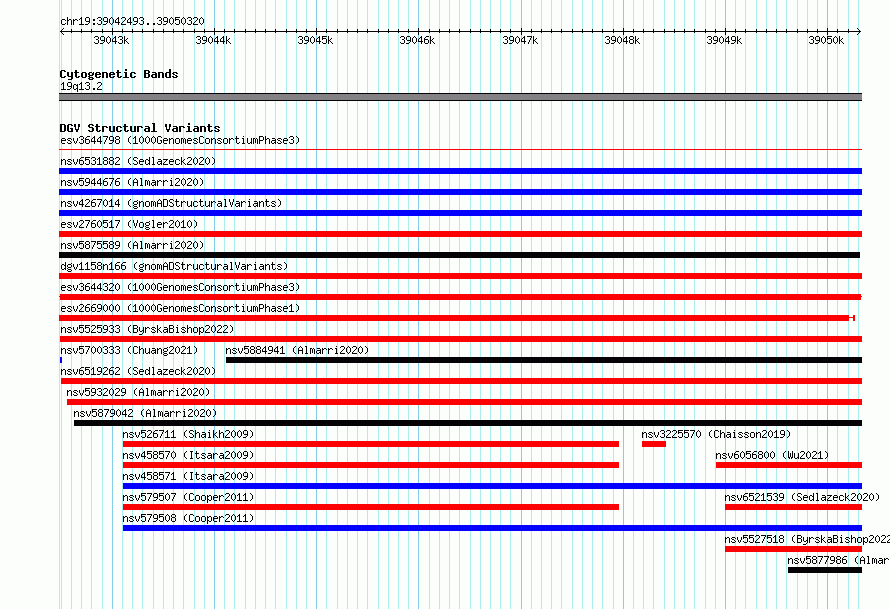Open the nsv5932029 Almarri2020 label
Viewport: 890px width, 609px height.
[138, 392]
